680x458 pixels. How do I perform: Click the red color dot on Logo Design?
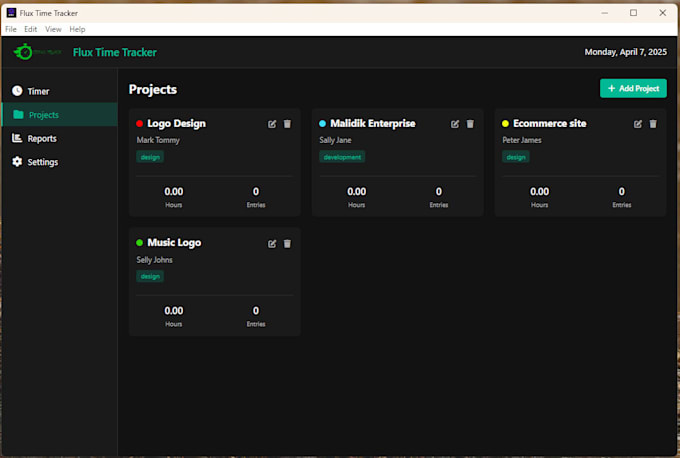pos(140,124)
